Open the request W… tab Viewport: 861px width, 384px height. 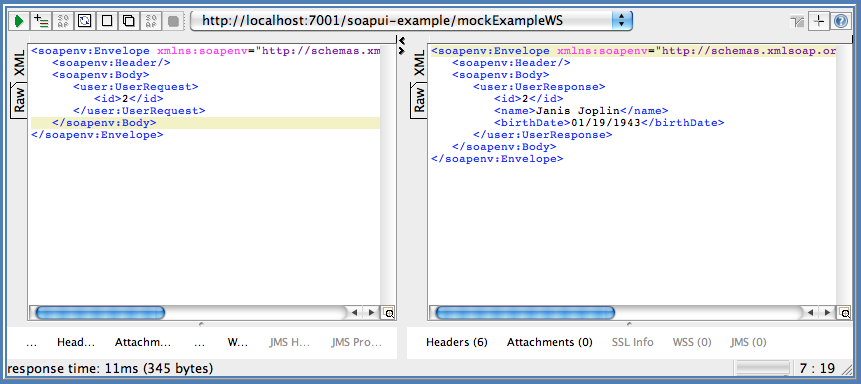click(238, 342)
